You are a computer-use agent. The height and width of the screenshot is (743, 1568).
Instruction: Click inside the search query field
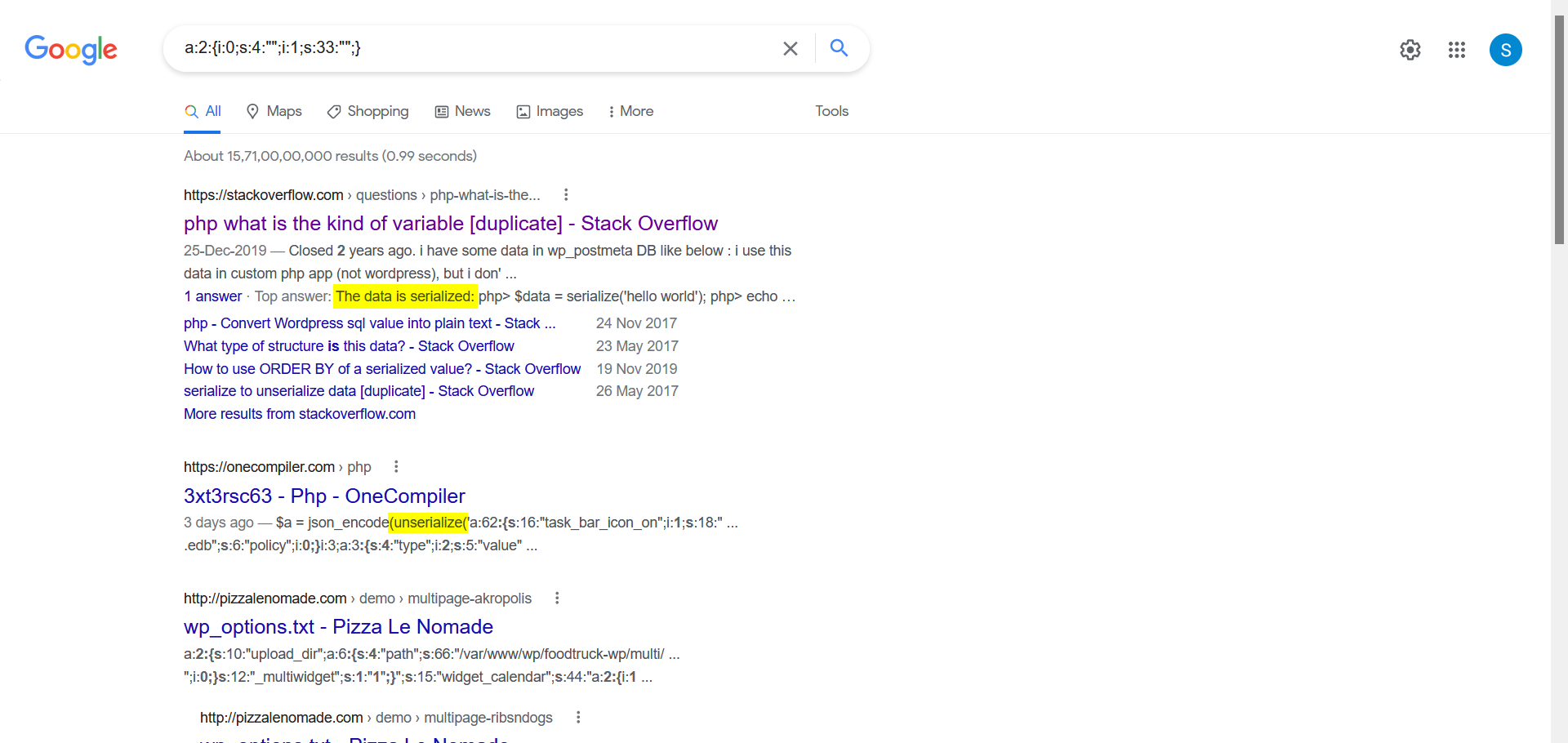(474, 48)
